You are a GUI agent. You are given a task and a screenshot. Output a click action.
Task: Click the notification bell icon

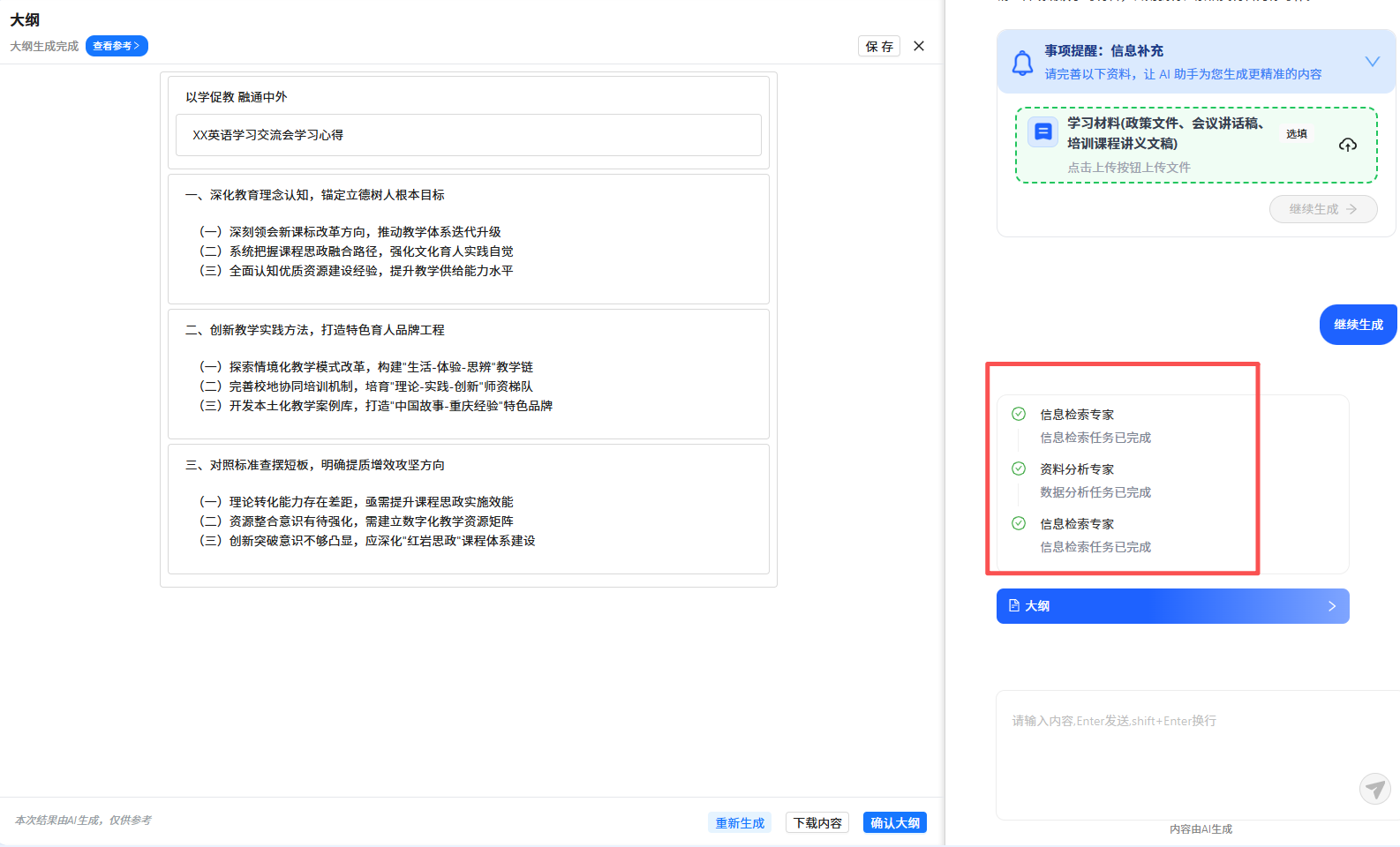coord(1022,63)
